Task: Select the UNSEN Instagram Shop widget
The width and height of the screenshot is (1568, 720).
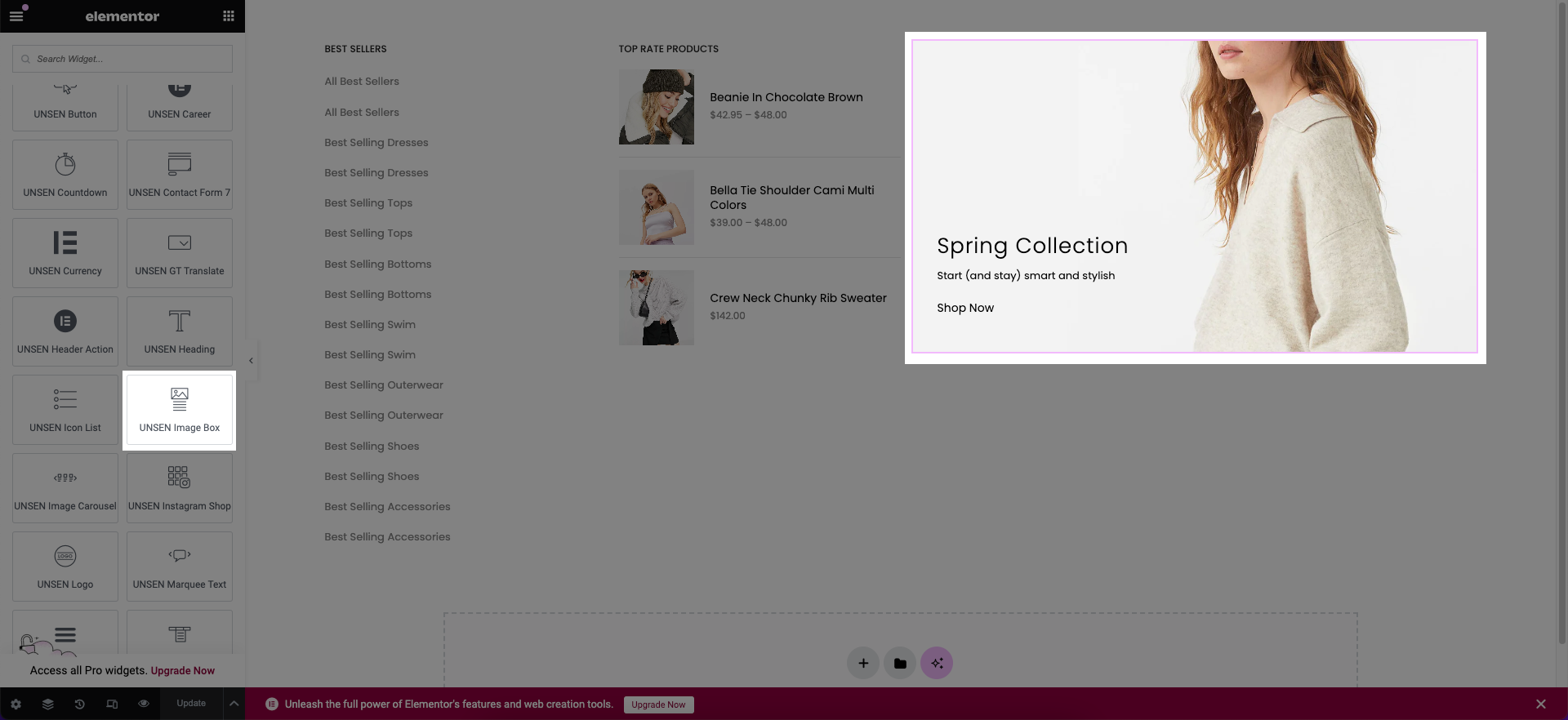Action: tap(180, 488)
